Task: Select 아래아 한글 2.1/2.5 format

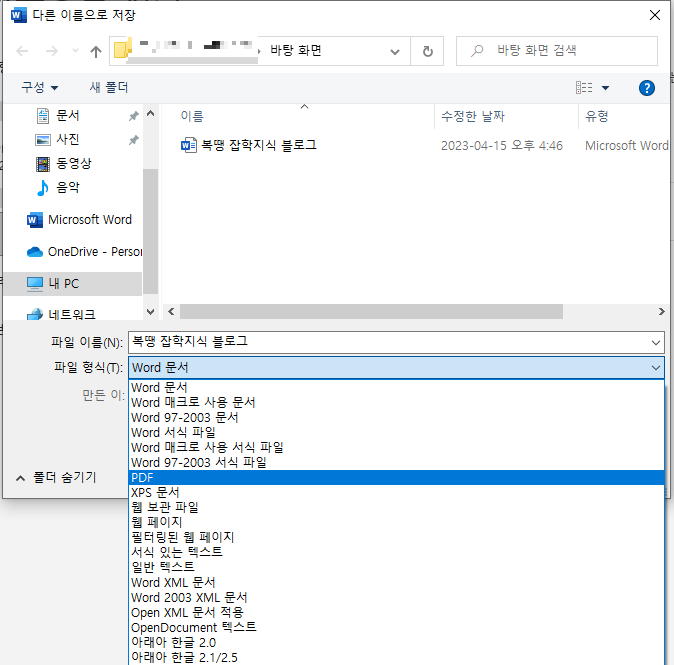Action: pyautogui.click(x=396, y=658)
